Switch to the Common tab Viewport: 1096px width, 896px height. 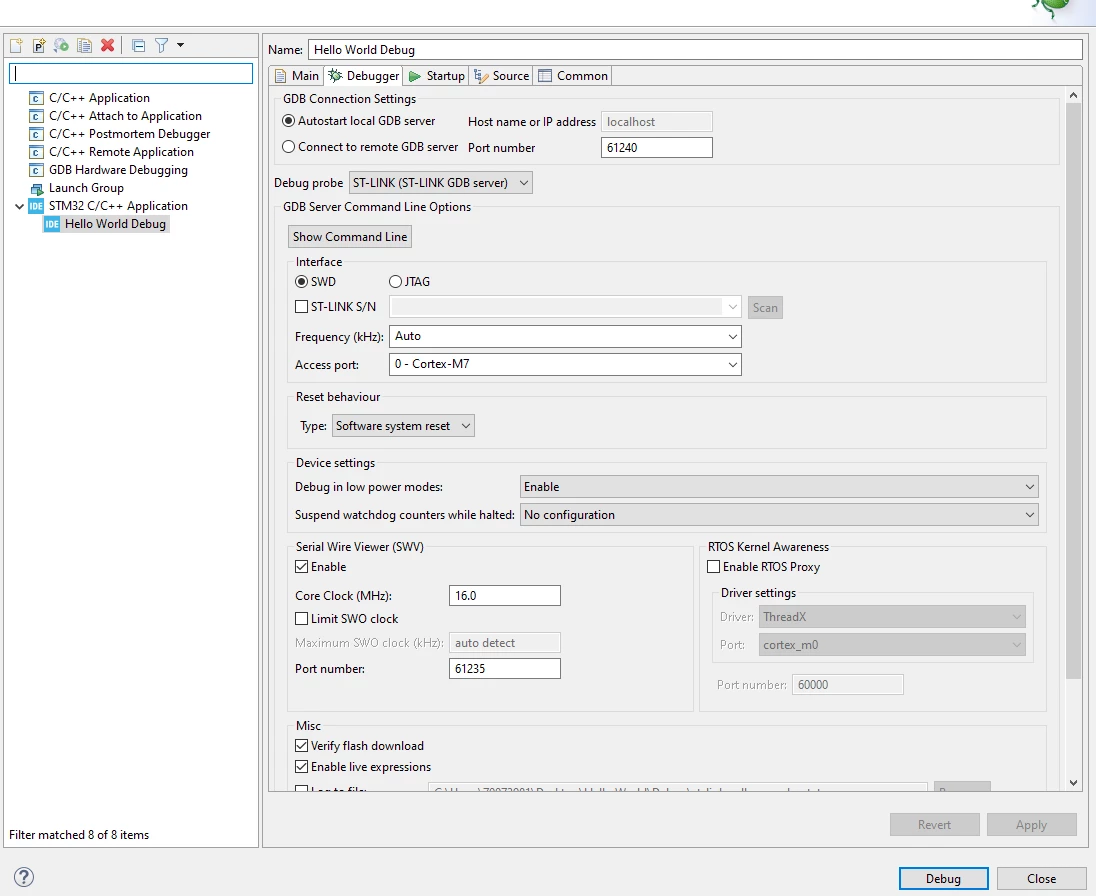pyautogui.click(x=573, y=75)
